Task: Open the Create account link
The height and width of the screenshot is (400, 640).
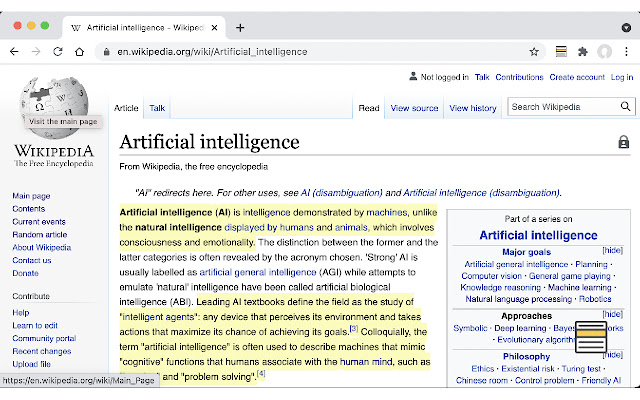Action: point(577,77)
